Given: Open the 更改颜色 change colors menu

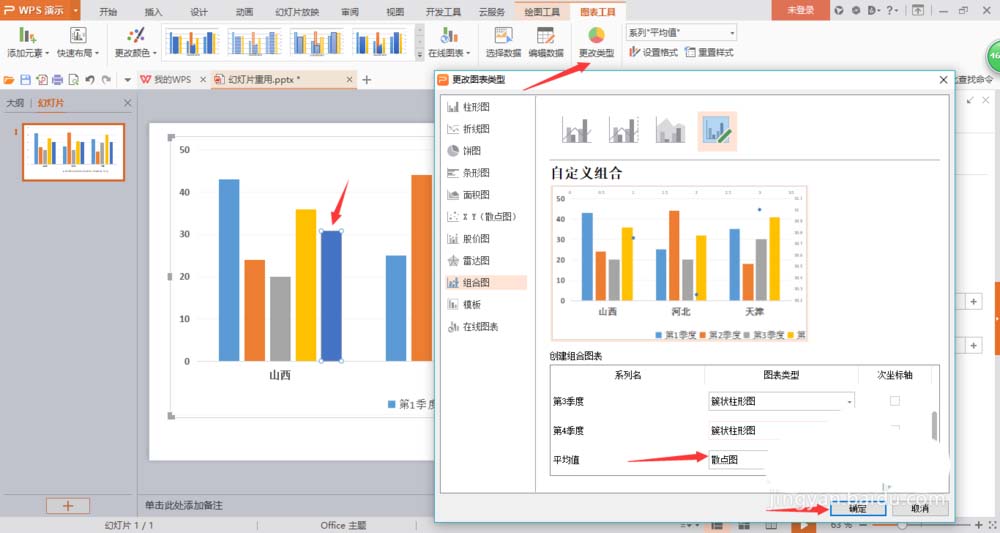Looking at the screenshot, I should tap(135, 43).
